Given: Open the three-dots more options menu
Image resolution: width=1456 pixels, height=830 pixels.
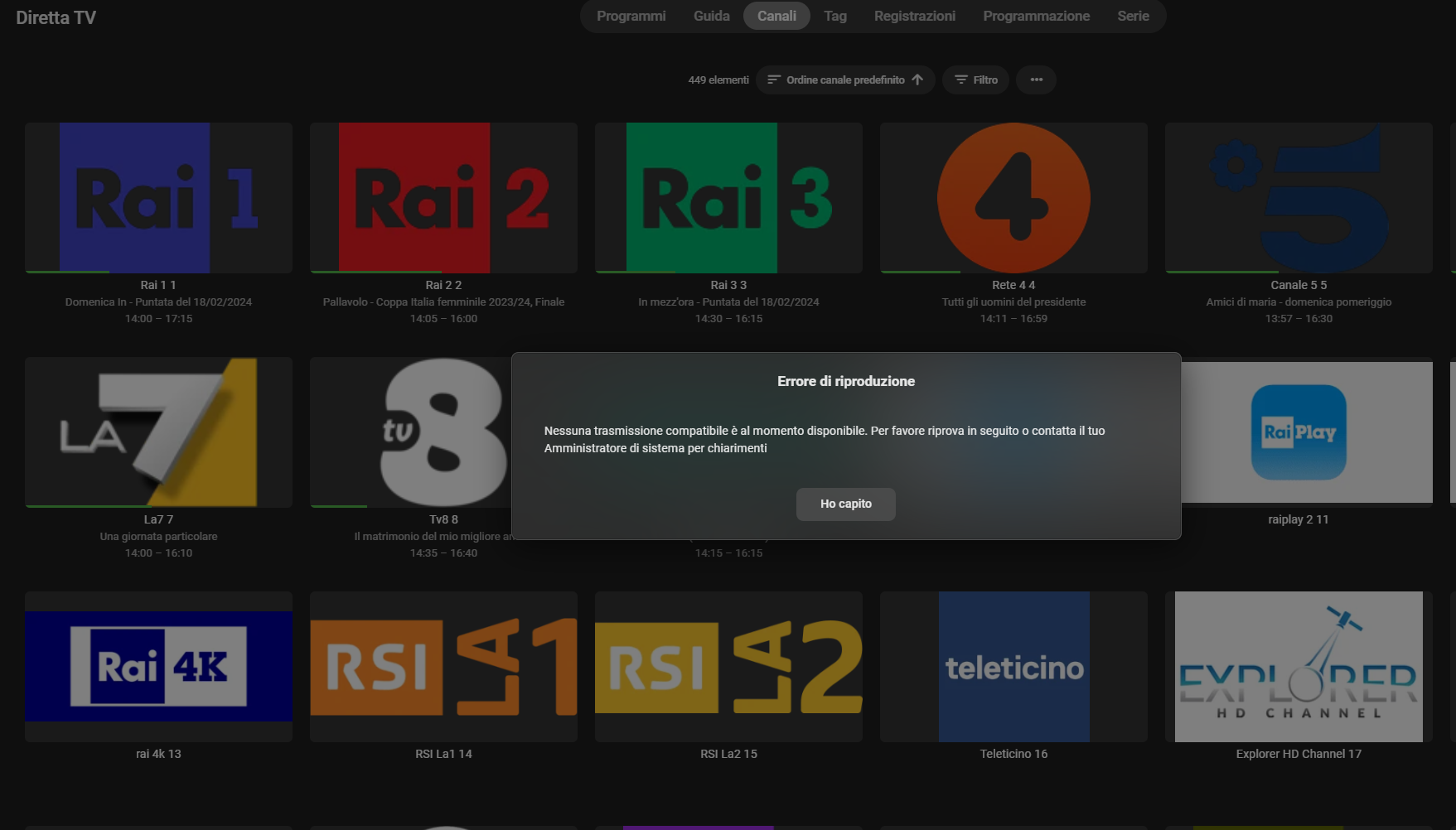Looking at the screenshot, I should point(1036,80).
